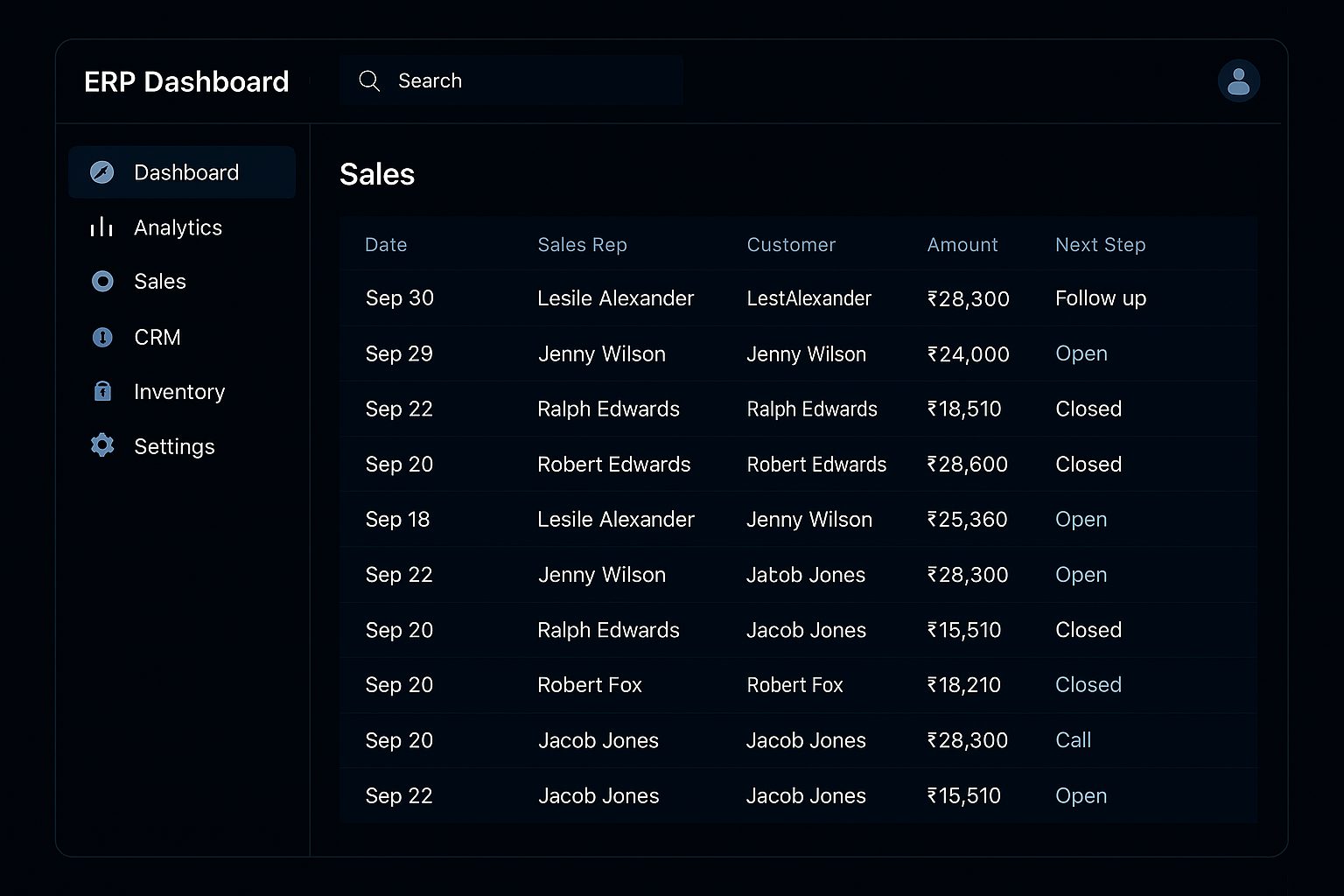The height and width of the screenshot is (896, 1344).
Task: Click the Call next step link
Action: (1073, 740)
